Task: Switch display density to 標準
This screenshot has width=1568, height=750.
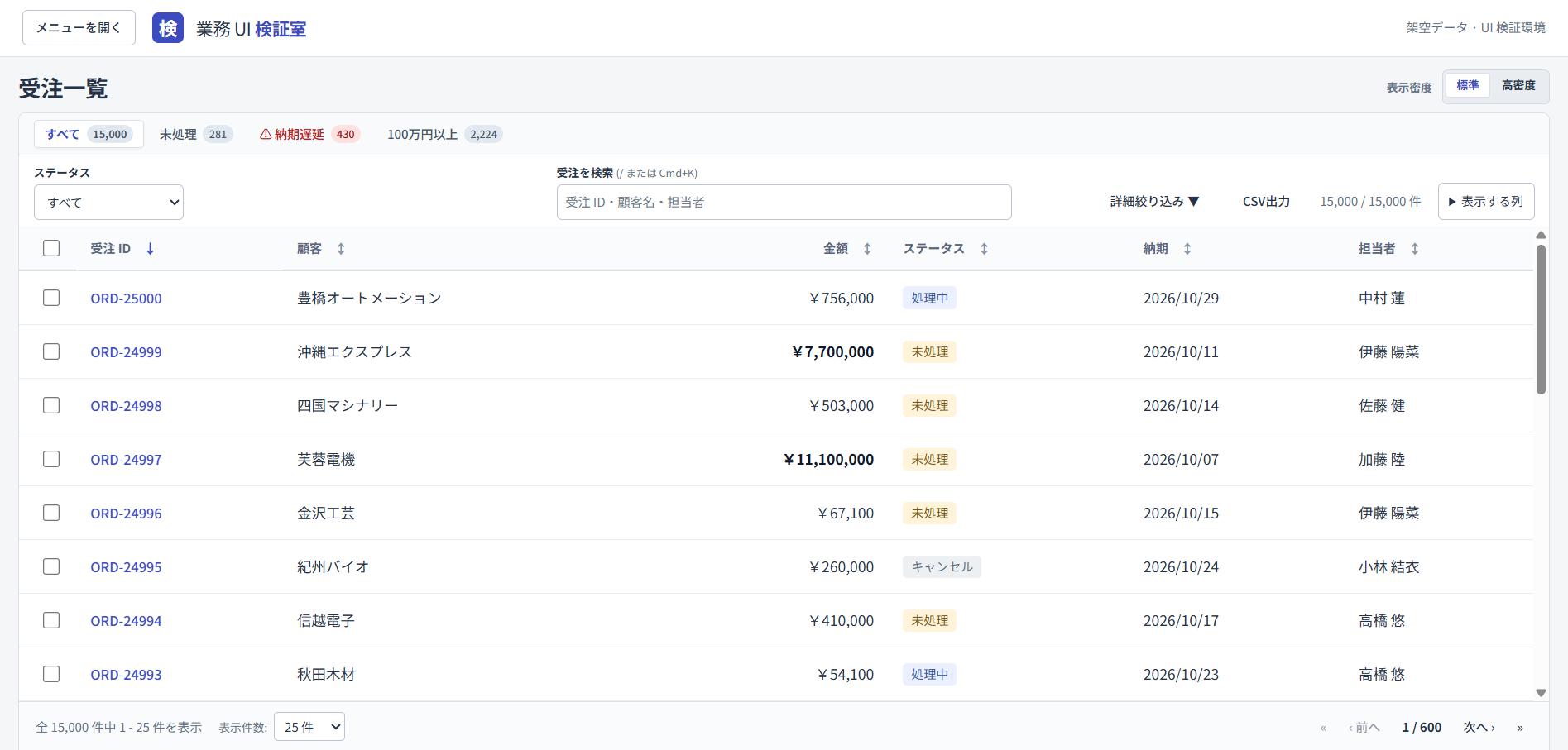Action: 1467,86
